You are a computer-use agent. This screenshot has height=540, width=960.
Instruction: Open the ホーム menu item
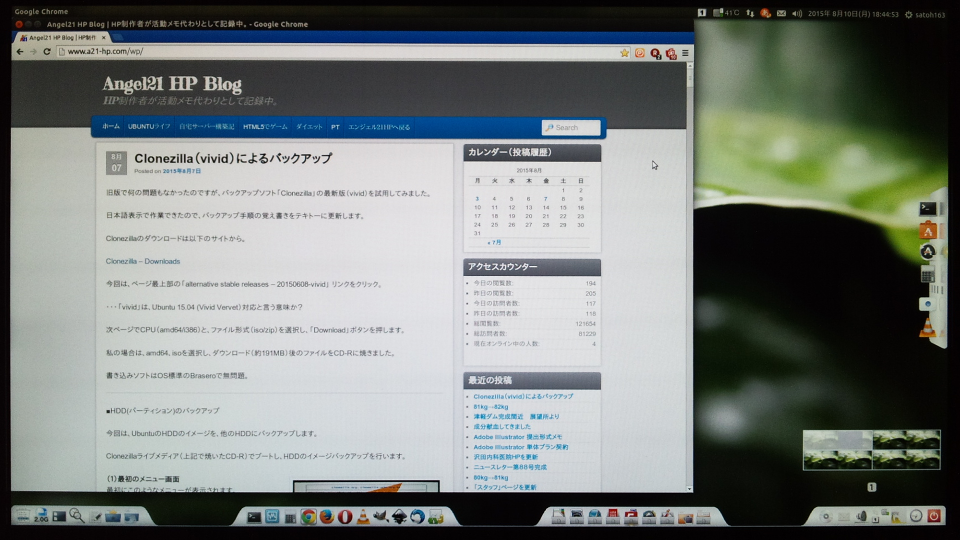click(x=111, y=127)
